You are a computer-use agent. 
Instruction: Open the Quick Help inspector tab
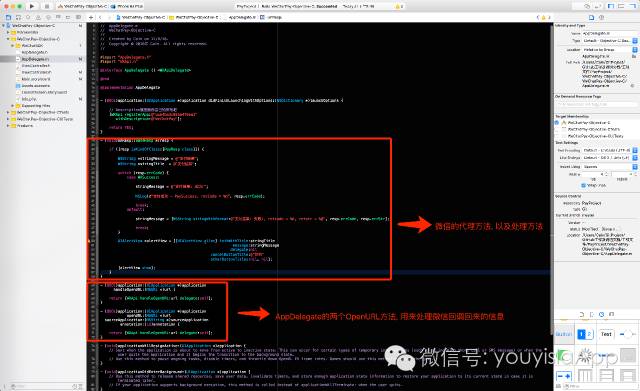[602, 18]
